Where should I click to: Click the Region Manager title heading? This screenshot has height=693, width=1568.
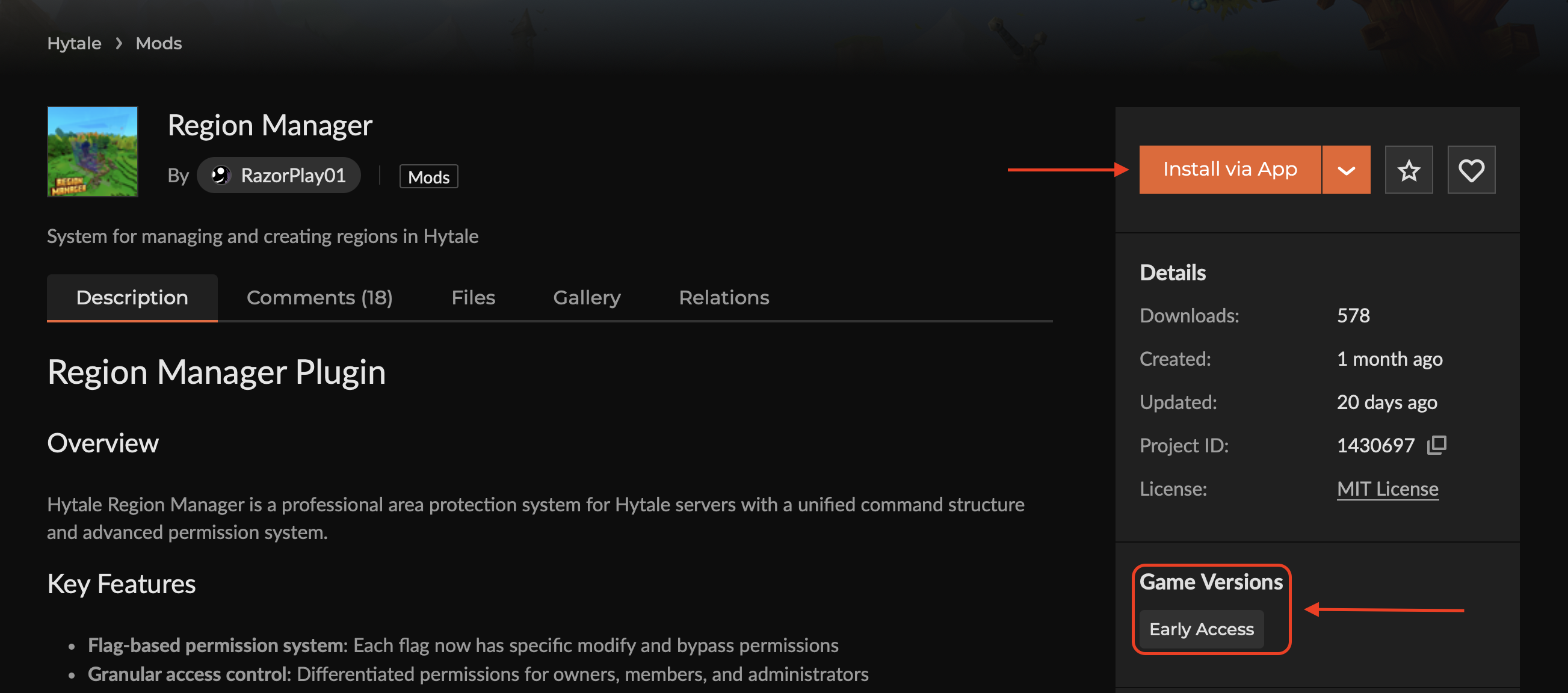pyautogui.click(x=270, y=125)
